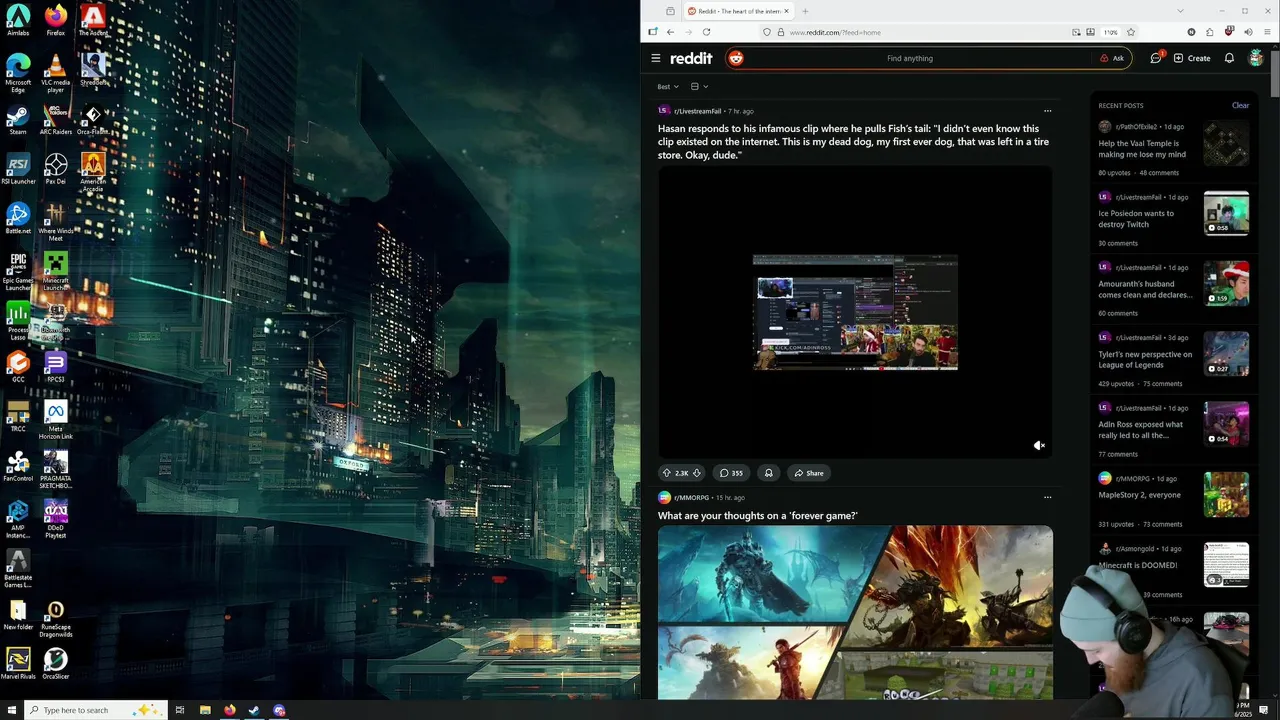Clear the Recent Posts list
Screen dimensions: 1280x720
coord(1240,105)
